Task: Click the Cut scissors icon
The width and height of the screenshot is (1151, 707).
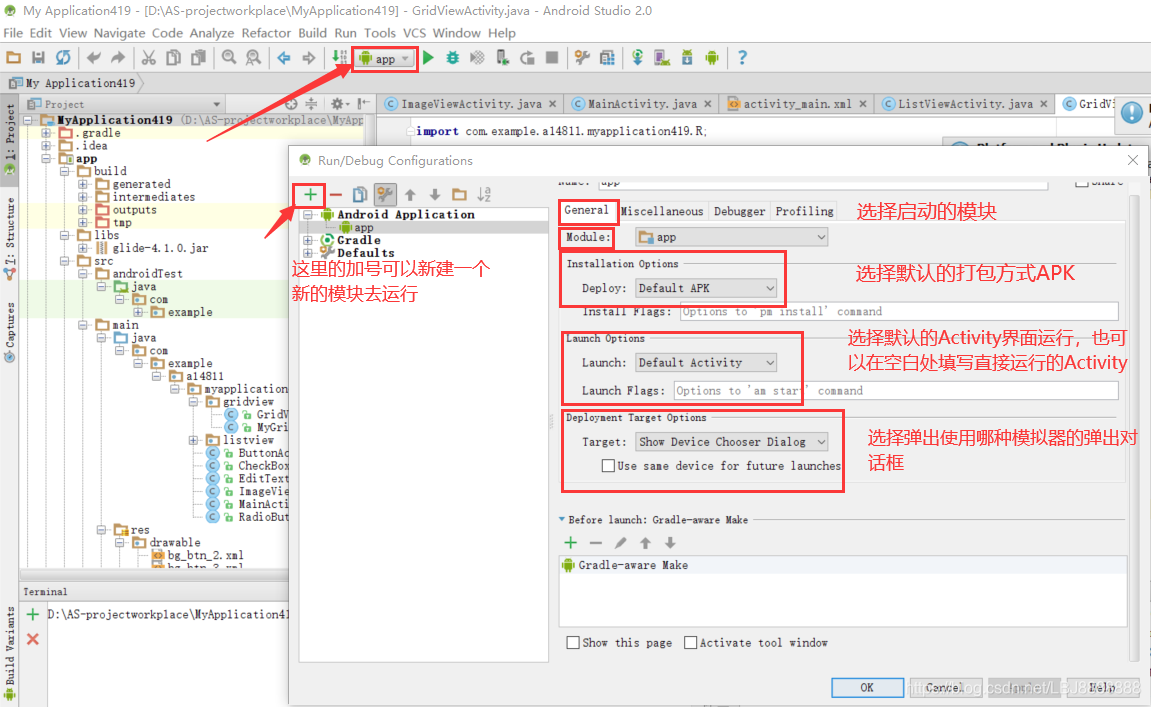Action: 148,58
